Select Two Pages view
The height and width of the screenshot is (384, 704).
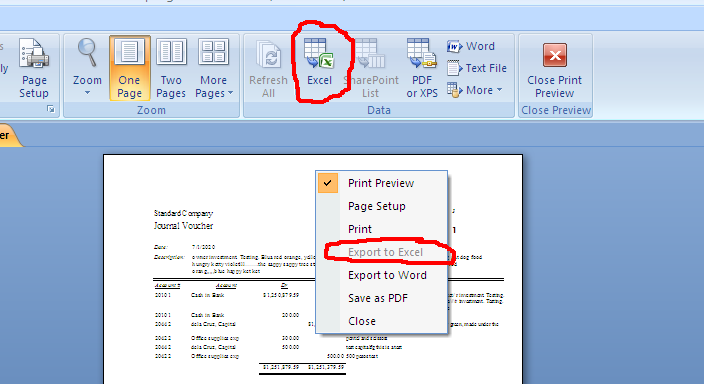coord(171,68)
